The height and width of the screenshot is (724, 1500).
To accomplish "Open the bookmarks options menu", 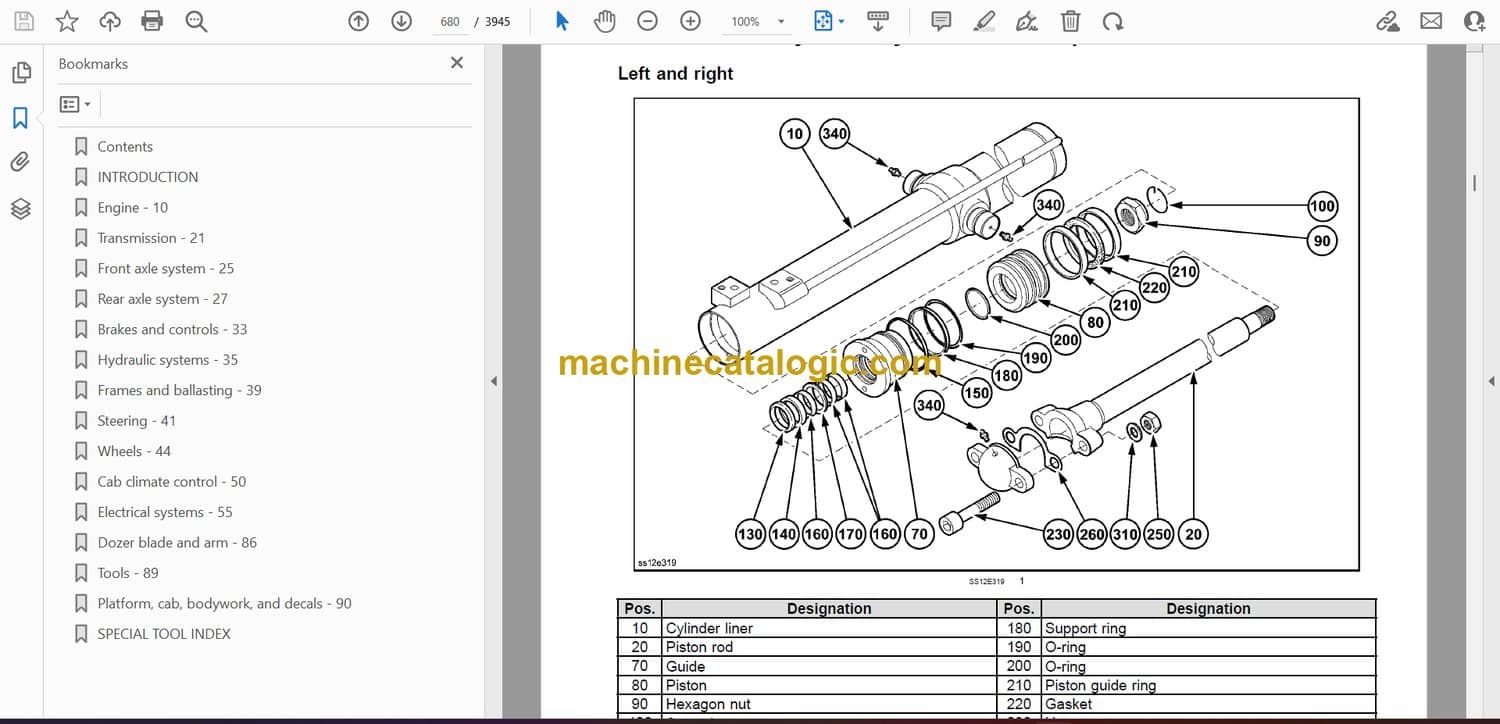I will point(75,104).
